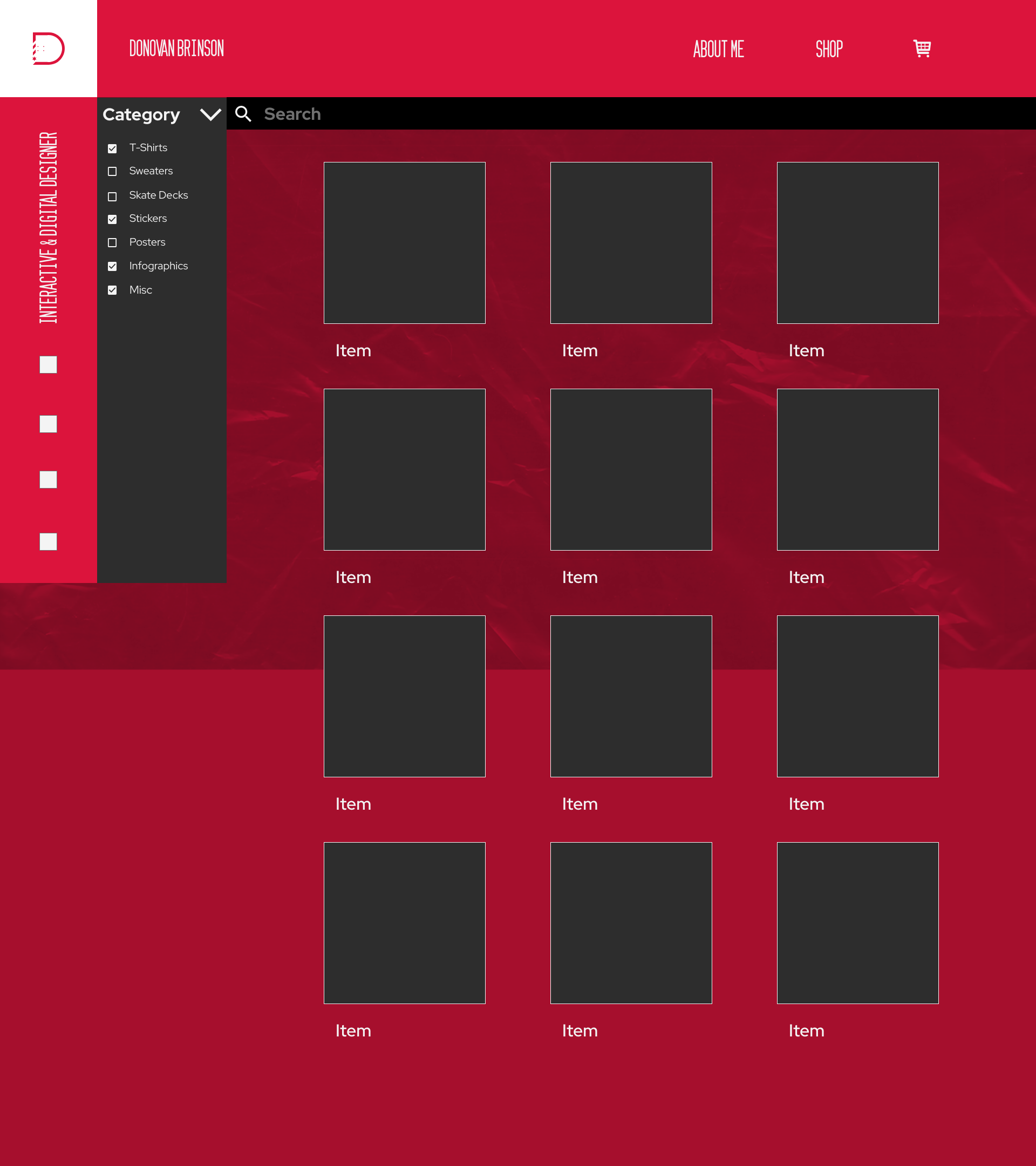Click the T-Shirts label text
The width and height of the screenshot is (1036, 1166).
pos(148,148)
